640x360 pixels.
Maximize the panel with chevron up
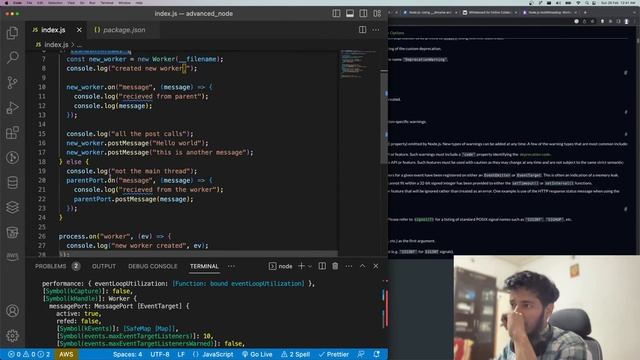click(362, 266)
